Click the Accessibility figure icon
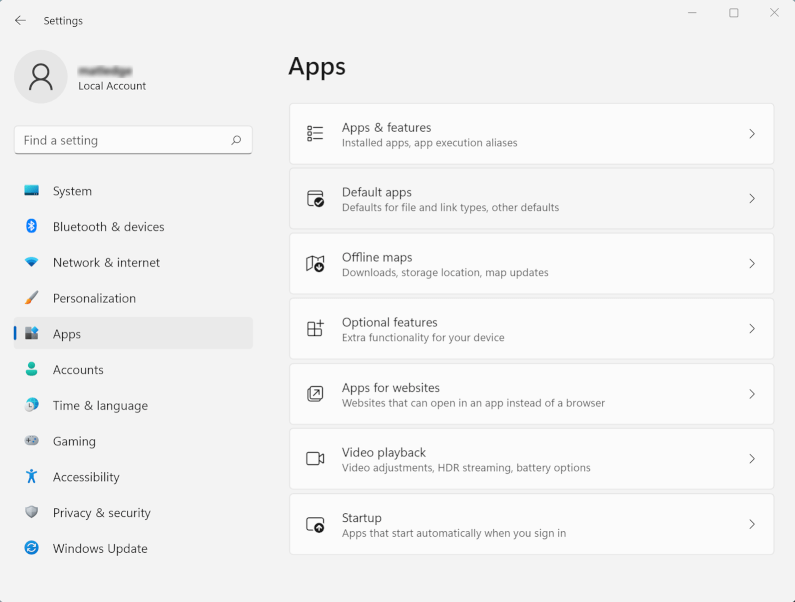Screen dimensions: 795x602 click(31, 476)
